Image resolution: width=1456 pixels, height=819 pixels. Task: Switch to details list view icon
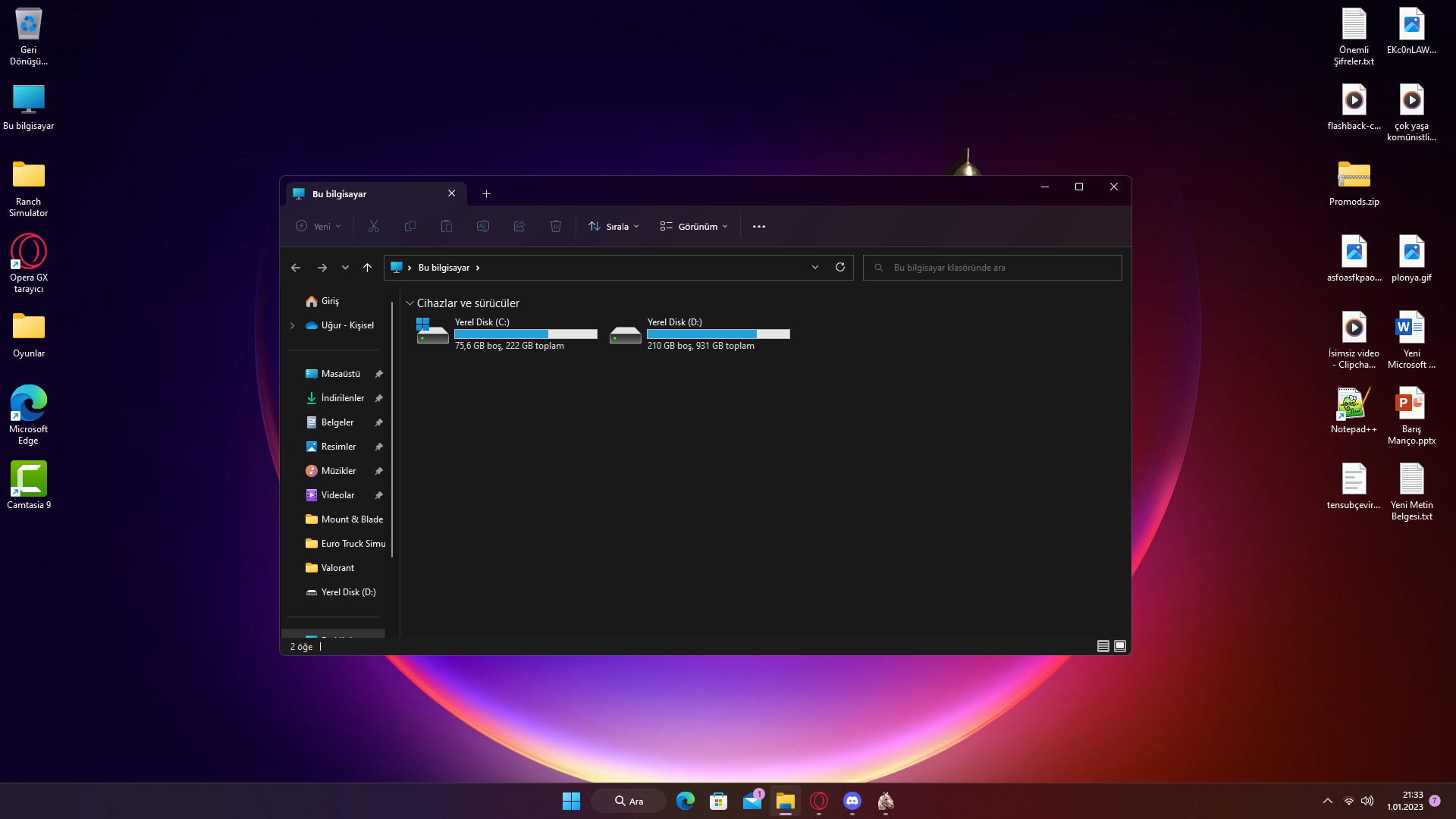[1103, 646]
